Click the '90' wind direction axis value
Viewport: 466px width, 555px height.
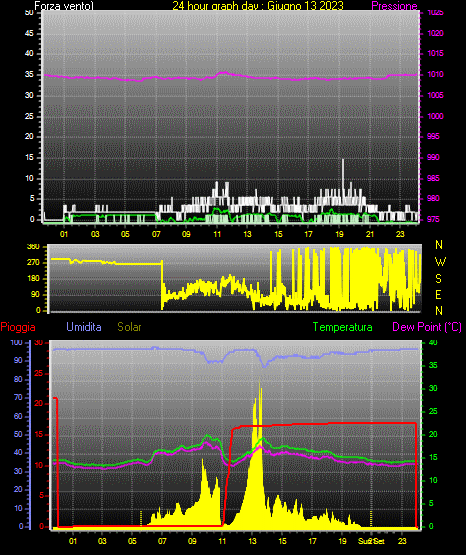pyautogui.click(x=35, y=294)
